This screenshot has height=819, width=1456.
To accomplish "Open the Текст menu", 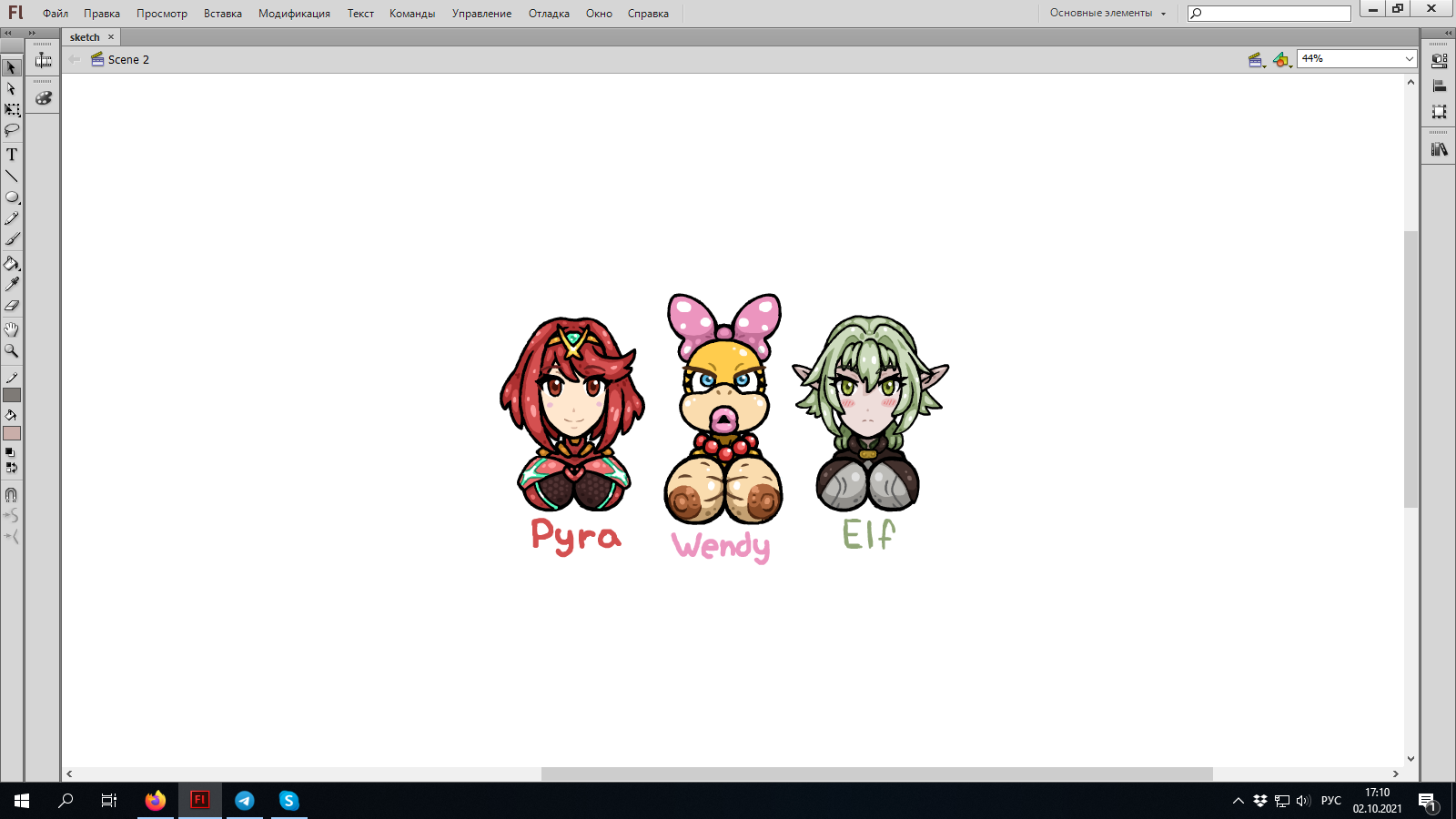I will [360, 14].
